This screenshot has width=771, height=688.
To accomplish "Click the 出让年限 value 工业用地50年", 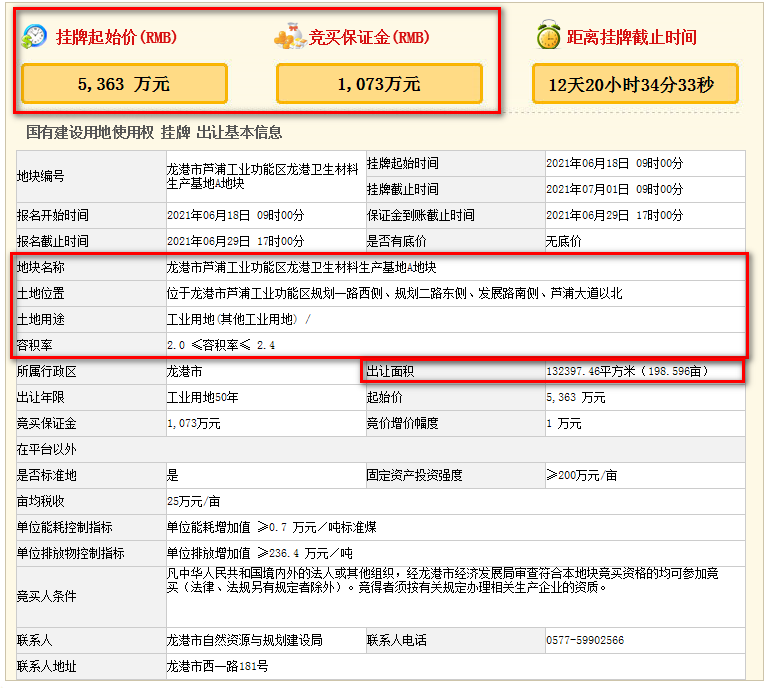I will coord(203,397).
